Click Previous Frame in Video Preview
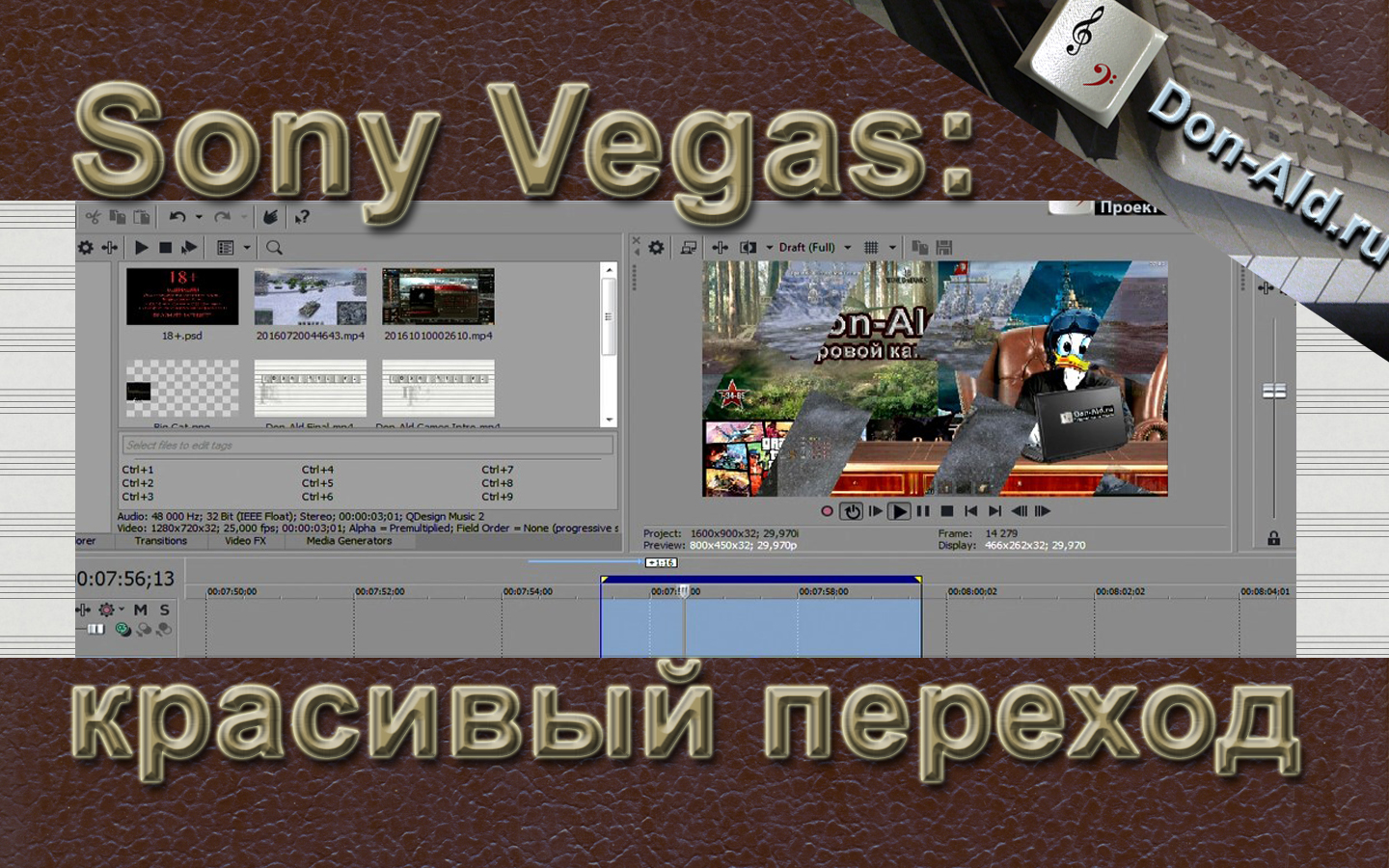The width and height of the screenshot is (1389, 868). [x=1019, y=511]
